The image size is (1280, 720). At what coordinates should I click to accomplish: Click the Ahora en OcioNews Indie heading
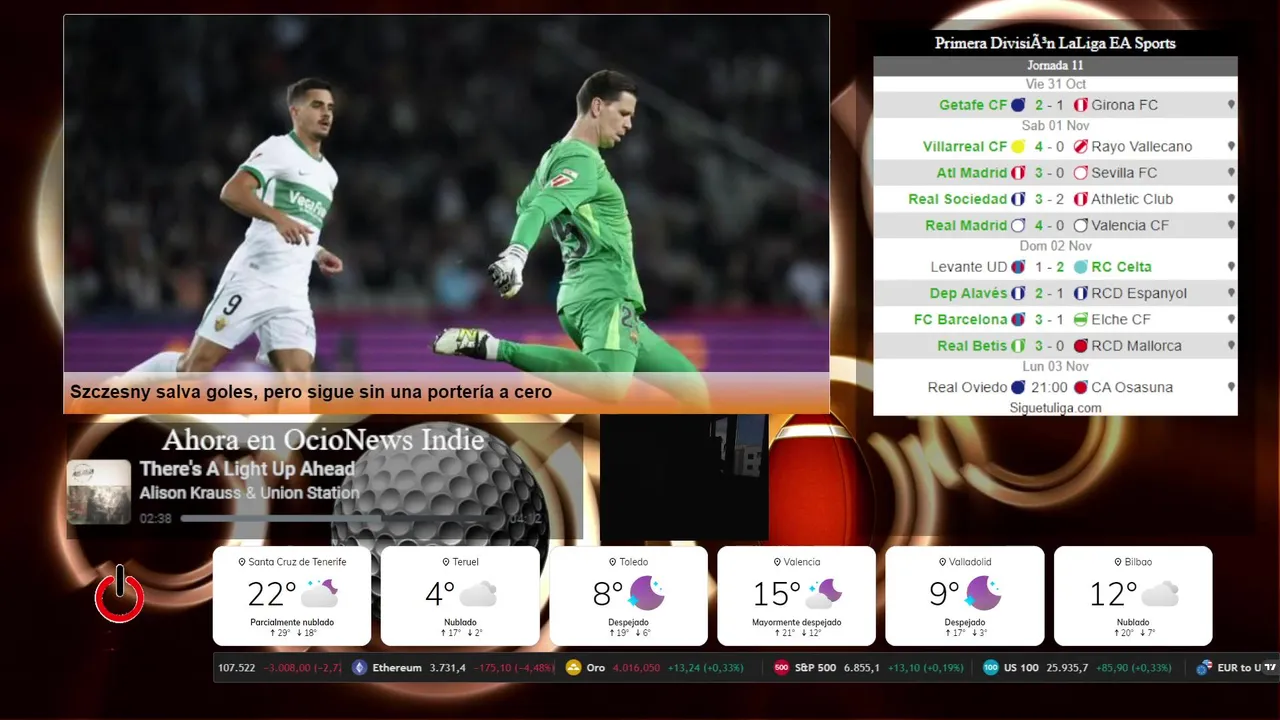pos(323,440)
